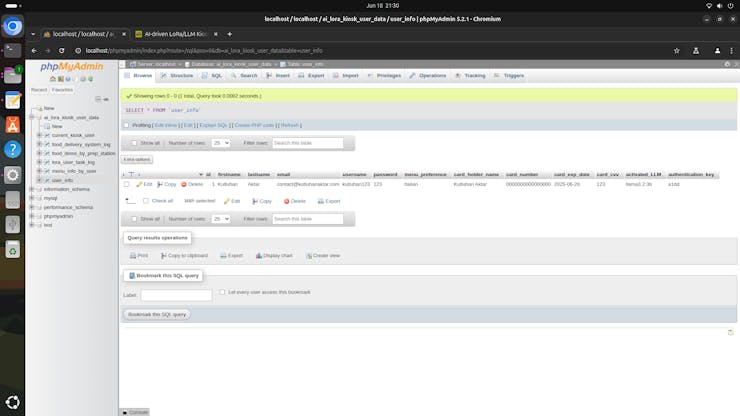
Task: Click the Refresh link beside the query
Action: [290, 125]
